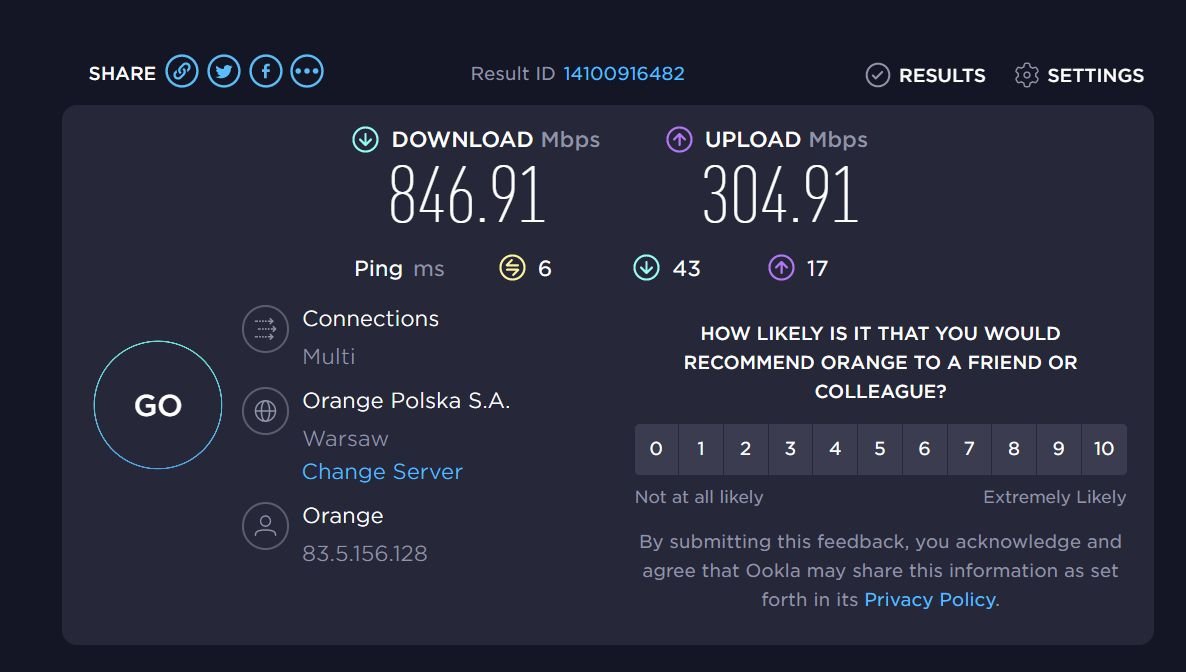Toggle the Connections mode icon
The height and width of the screenshot is (672, 1186).
pos(265,328)
